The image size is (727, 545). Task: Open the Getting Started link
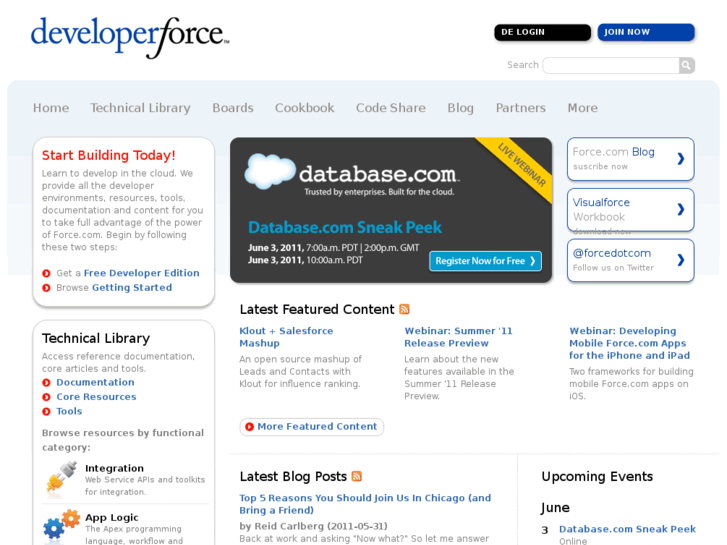132,288
